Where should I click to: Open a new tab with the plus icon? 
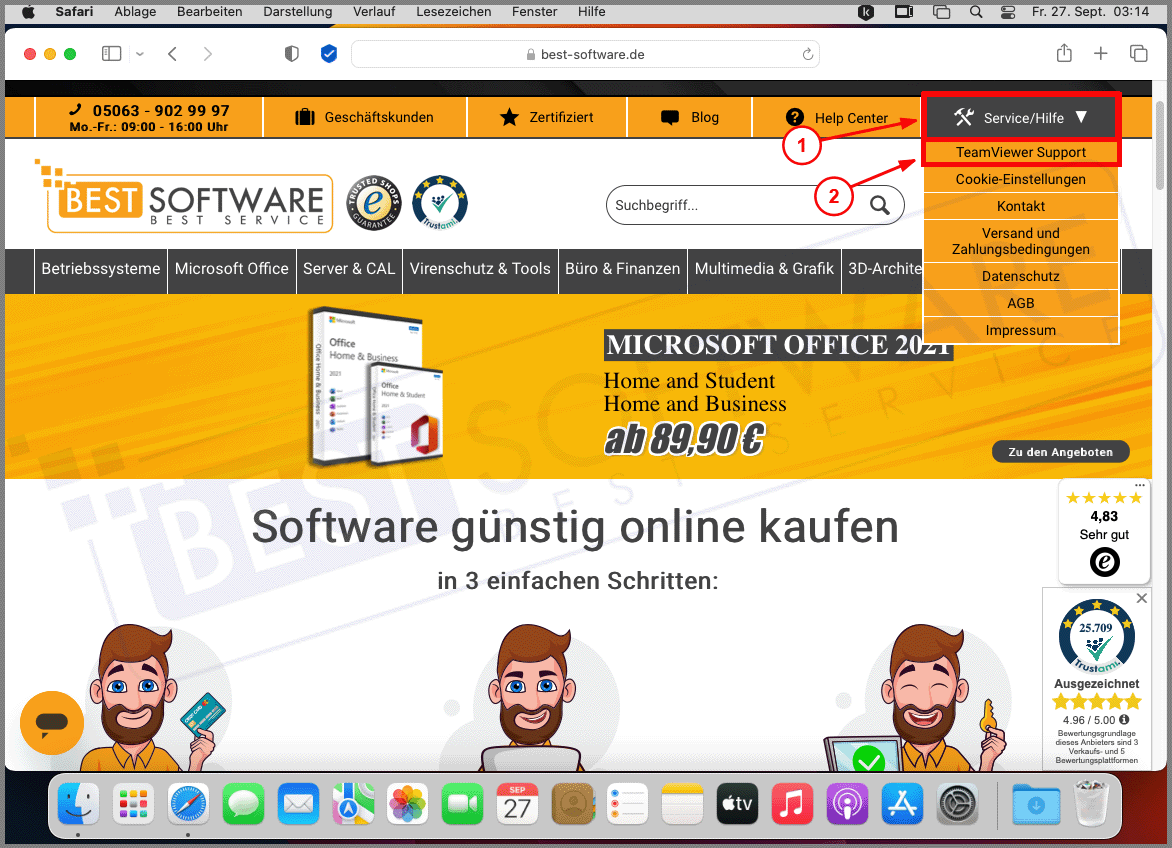tap(1100, 53)
